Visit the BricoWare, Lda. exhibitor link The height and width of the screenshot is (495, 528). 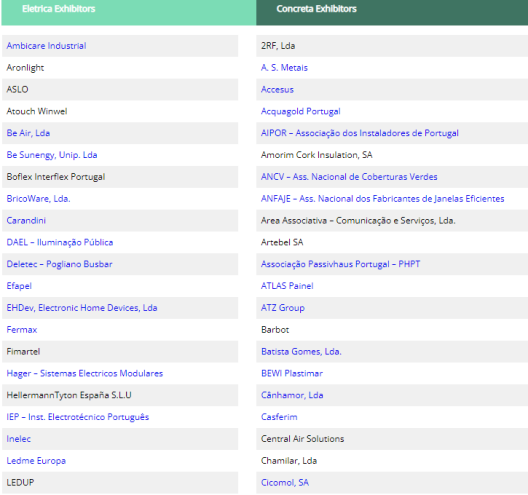(38, 199)
